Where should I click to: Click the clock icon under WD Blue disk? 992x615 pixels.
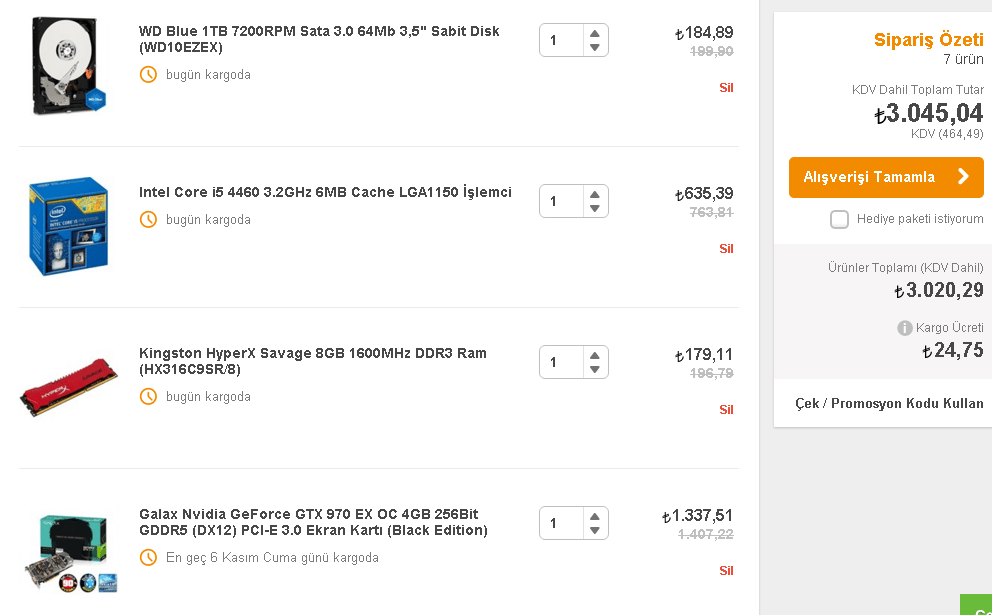click(x=148, y=75)
